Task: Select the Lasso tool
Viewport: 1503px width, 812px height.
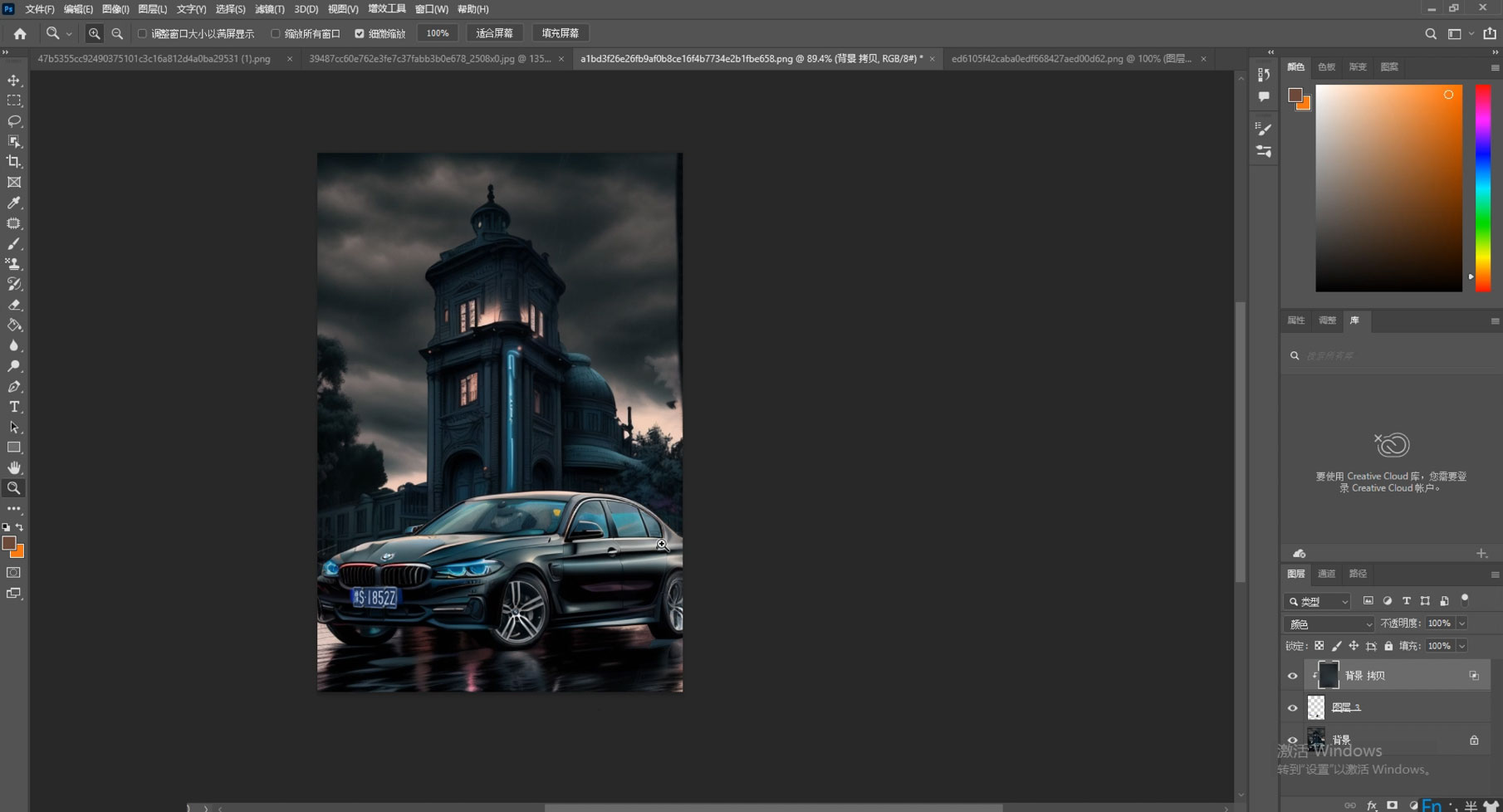Action: point(14,121)
